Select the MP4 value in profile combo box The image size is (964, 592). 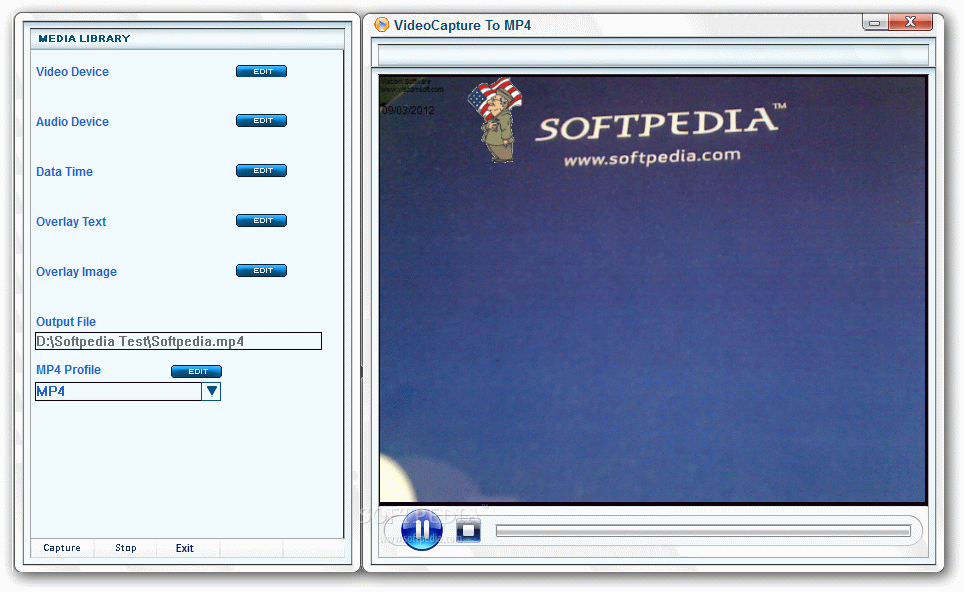click(x=119, y=391)
